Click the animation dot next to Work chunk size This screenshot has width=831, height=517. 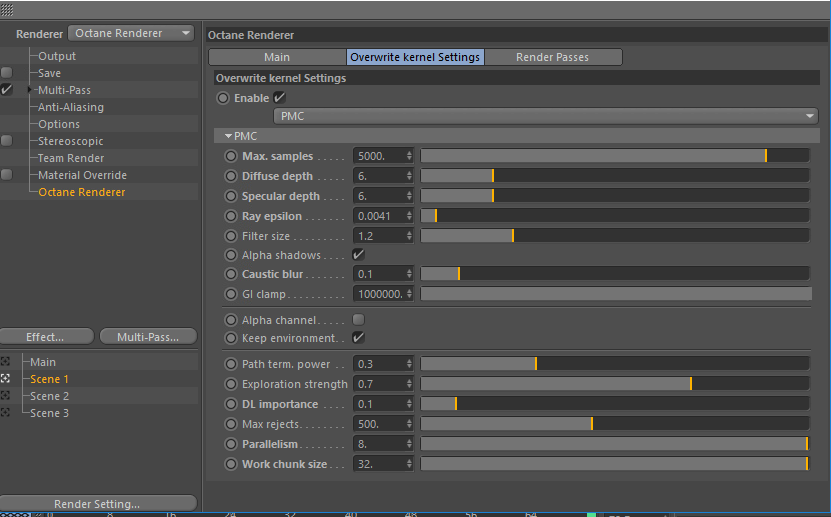pyautogui.click(x=231, y=464)
